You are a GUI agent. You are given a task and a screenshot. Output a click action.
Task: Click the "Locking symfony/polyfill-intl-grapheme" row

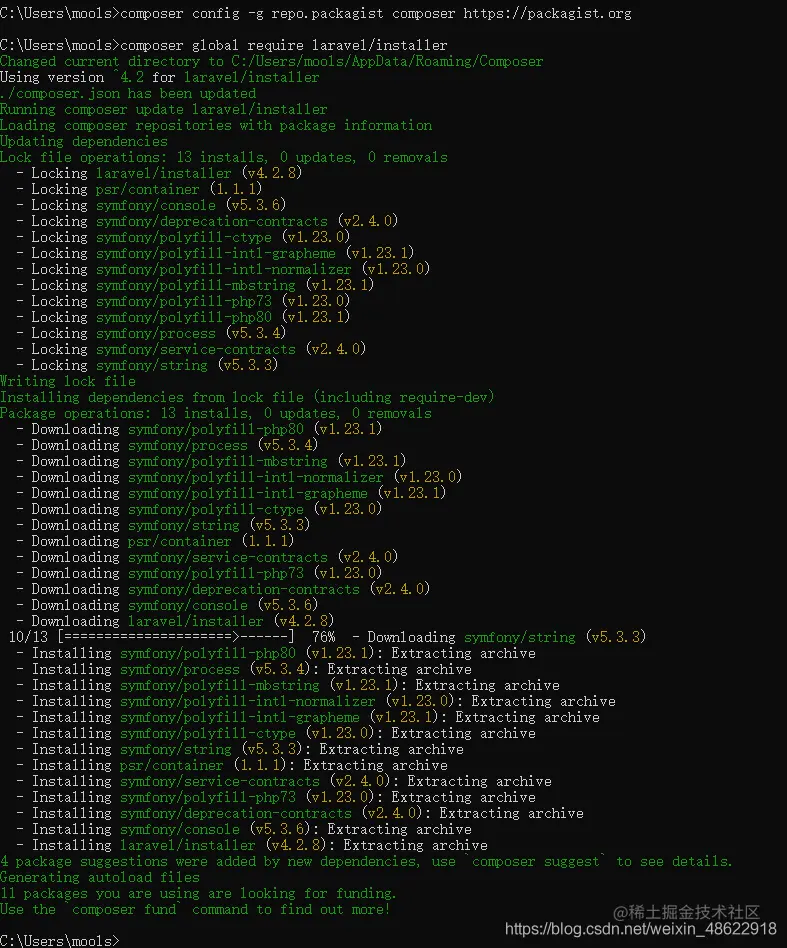pos(215,253)
